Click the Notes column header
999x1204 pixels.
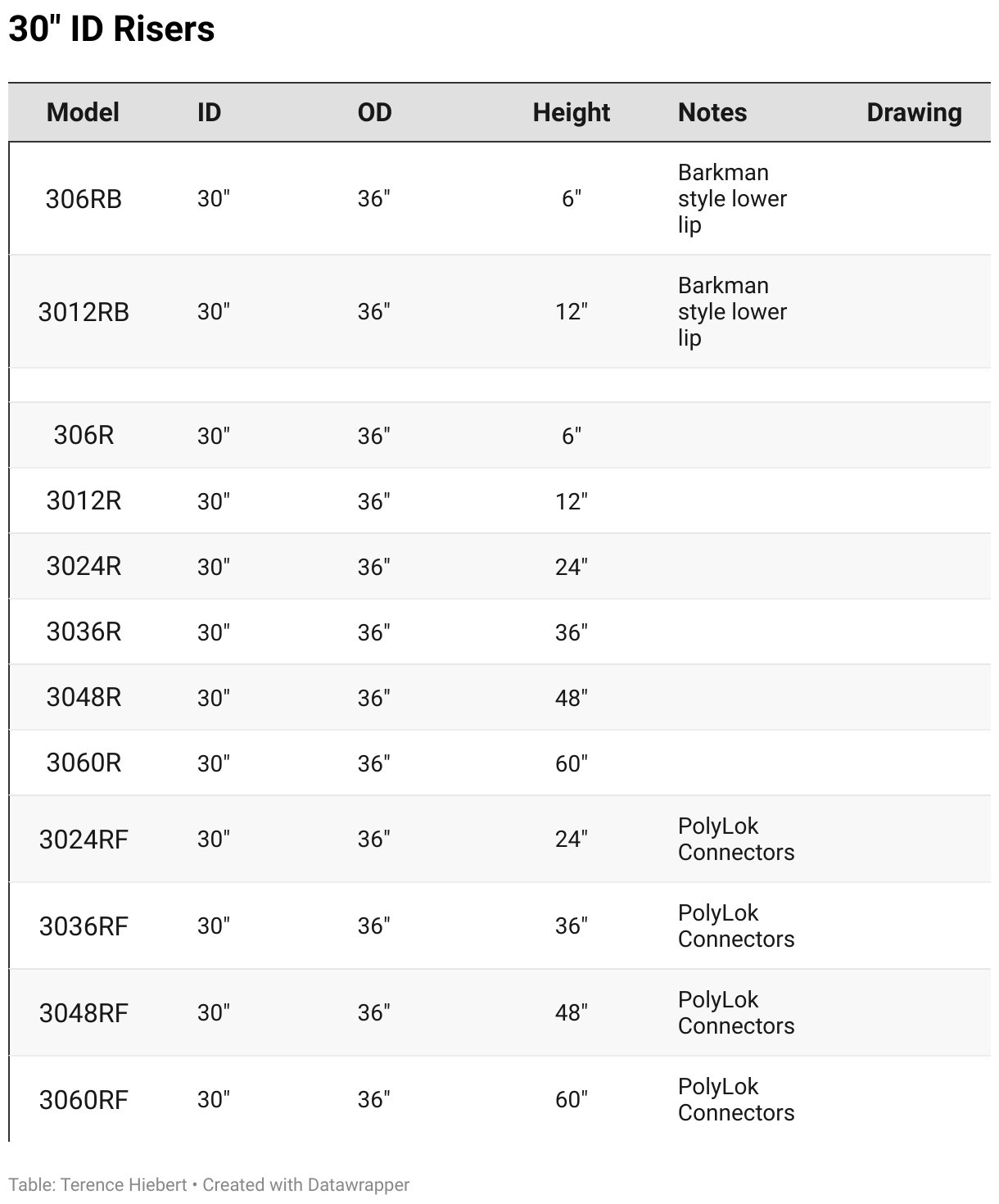point(712,112)
